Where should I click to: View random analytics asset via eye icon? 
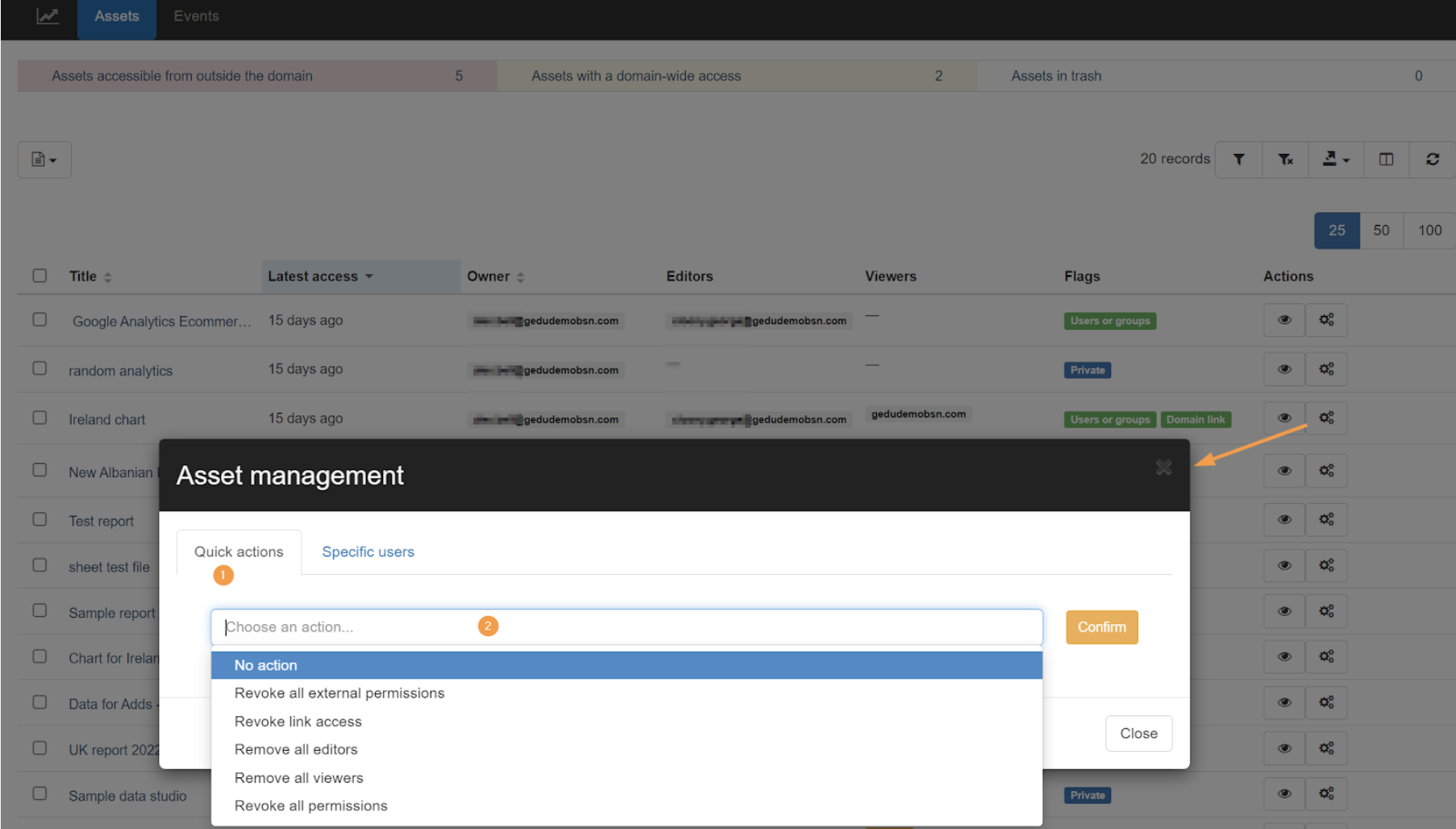pyautogui.click(x=1284, y=369)
